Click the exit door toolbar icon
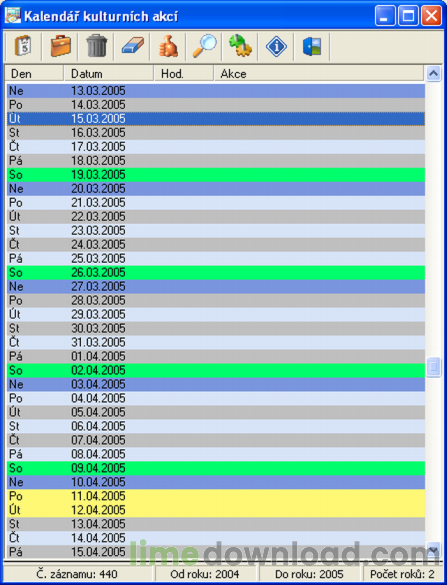447x585 pixels. click(312, 46)
